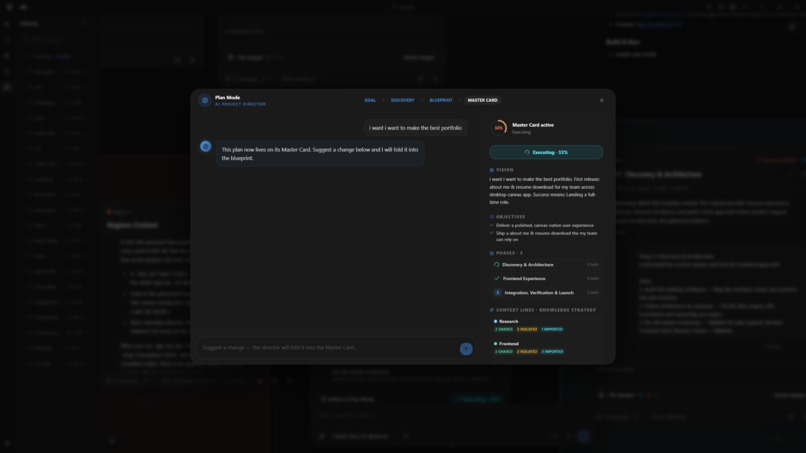Click '2 SHARED' tag under Frontend
The image size is (806, 453).
pos(504,352)
